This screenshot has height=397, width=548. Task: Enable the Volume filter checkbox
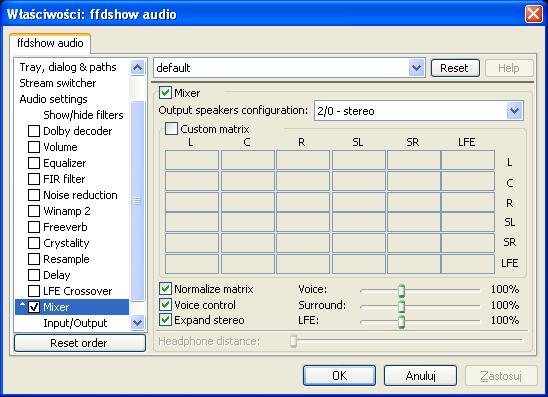coord(34,147)
